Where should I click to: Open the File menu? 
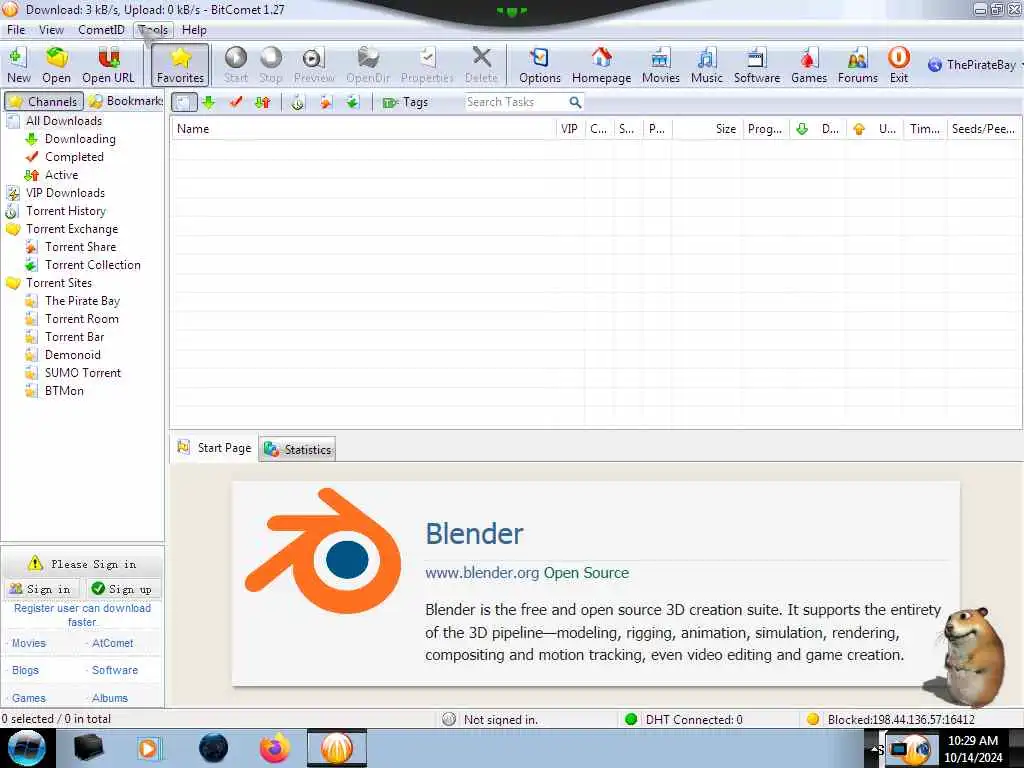pos(16,30)
